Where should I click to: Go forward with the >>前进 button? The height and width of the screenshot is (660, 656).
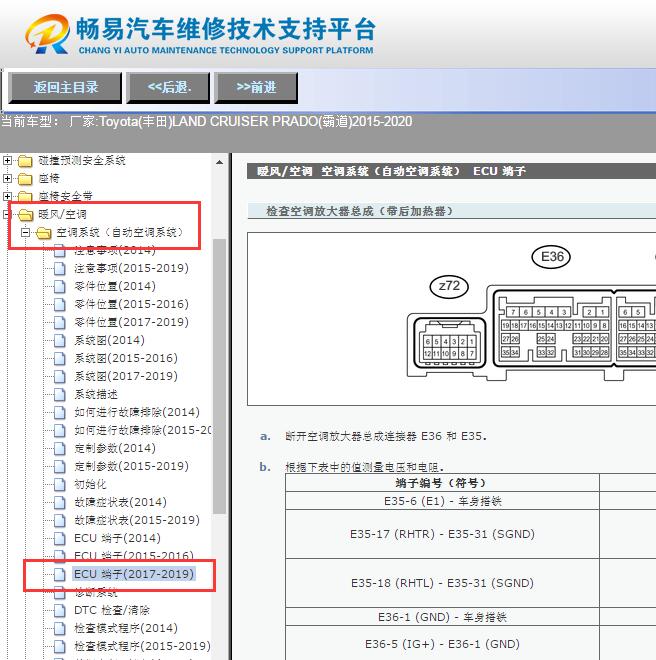pos(256,88)
